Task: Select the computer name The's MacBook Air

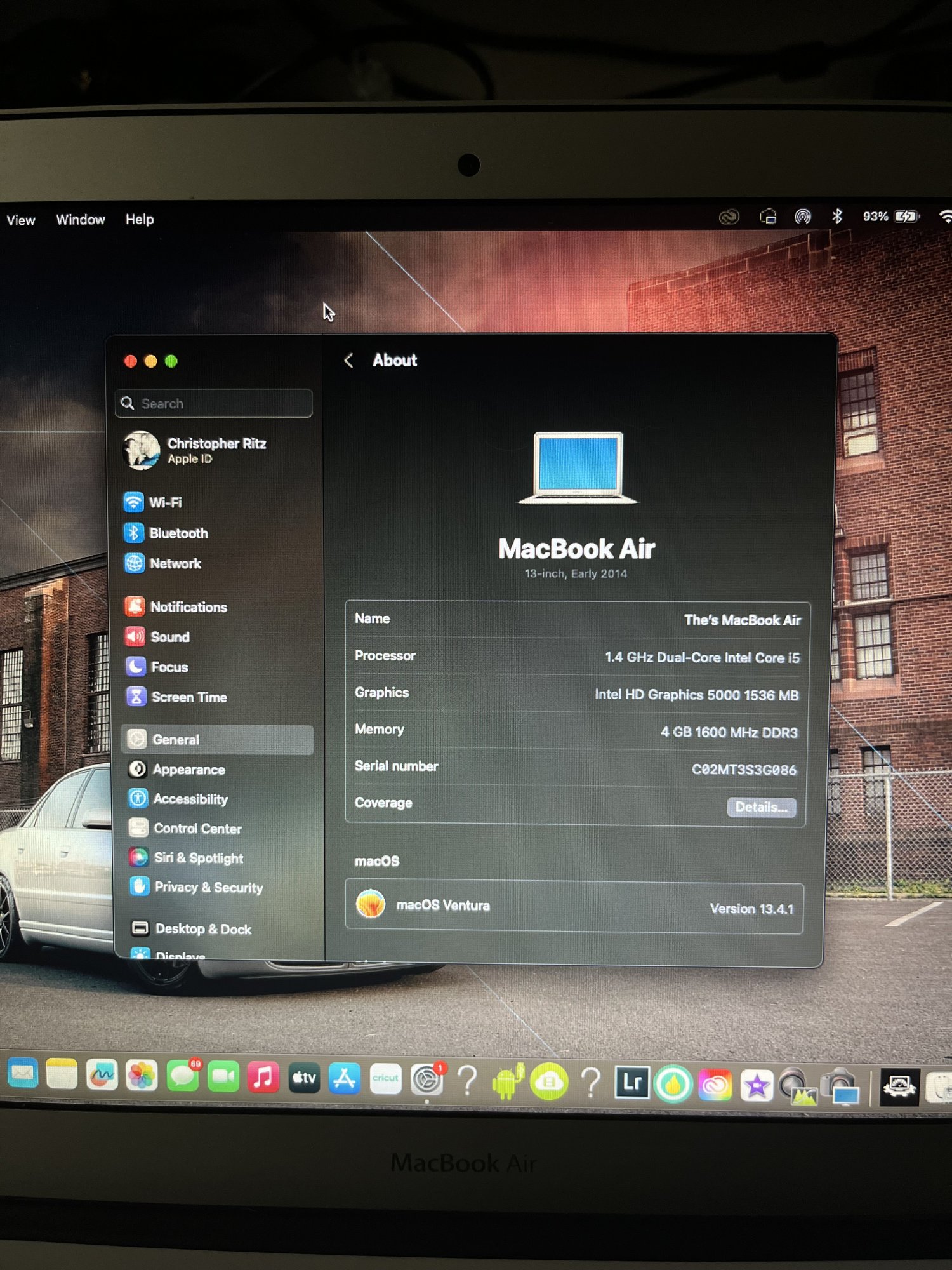Action: [742, 620]
